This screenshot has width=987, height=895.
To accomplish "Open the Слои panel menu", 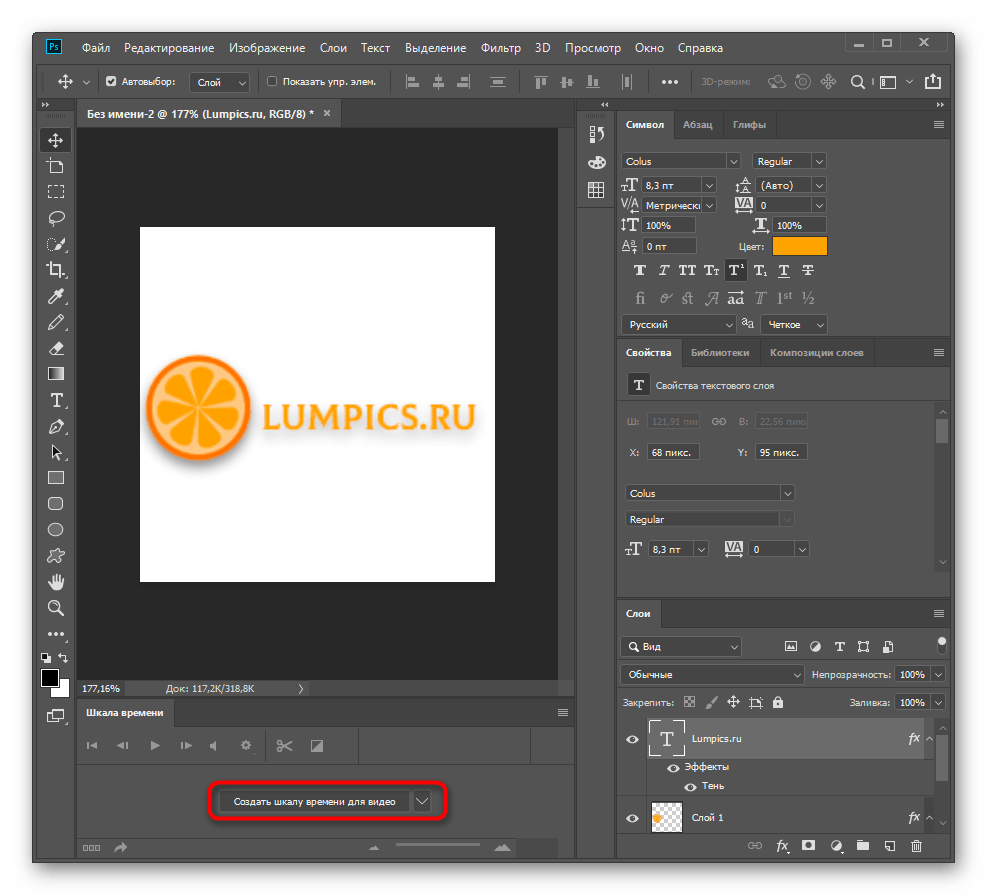I will (x=939, y=614).
